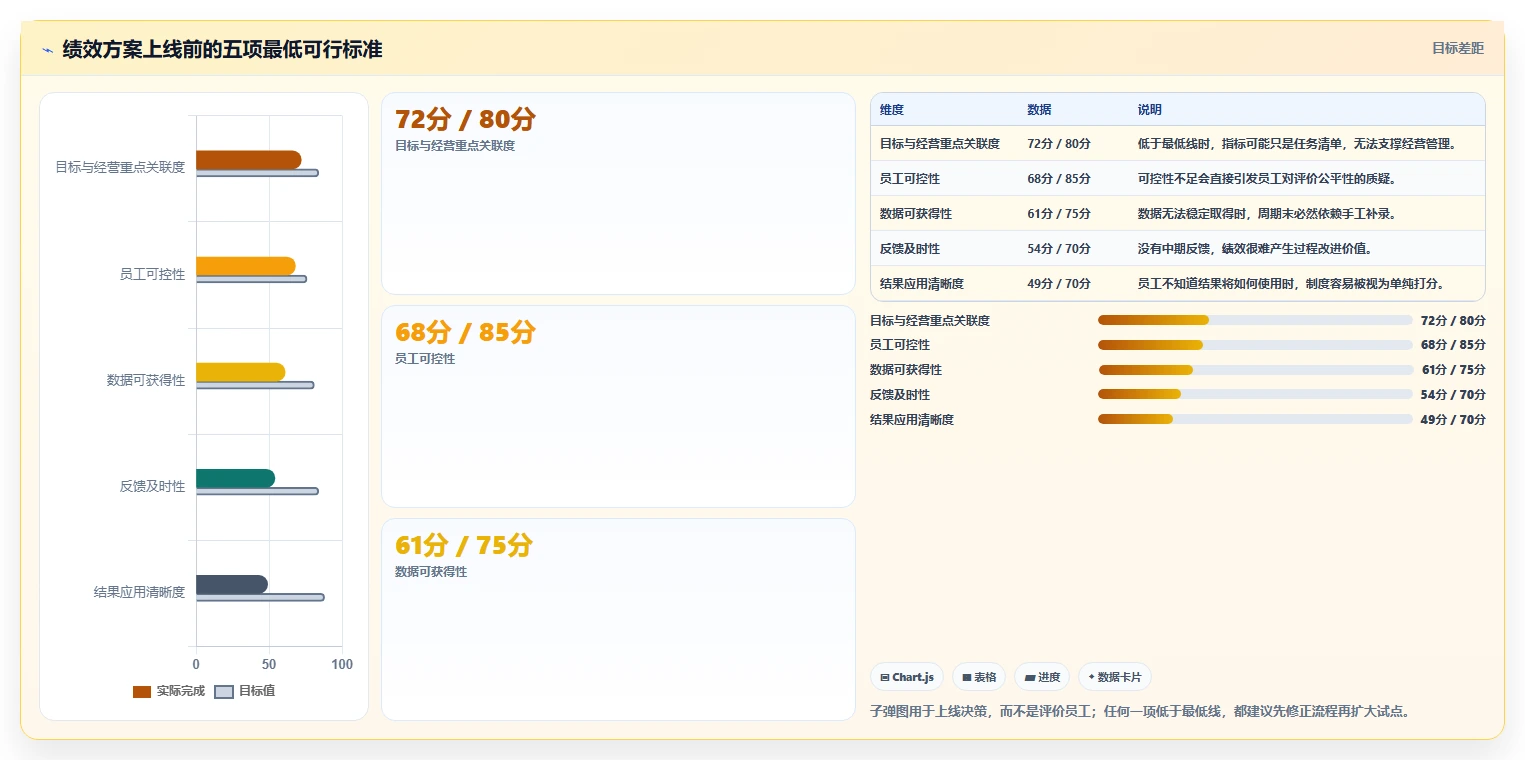
Task: Toggle the 实际完成 legend item in the chart
Action: (168, 691)
